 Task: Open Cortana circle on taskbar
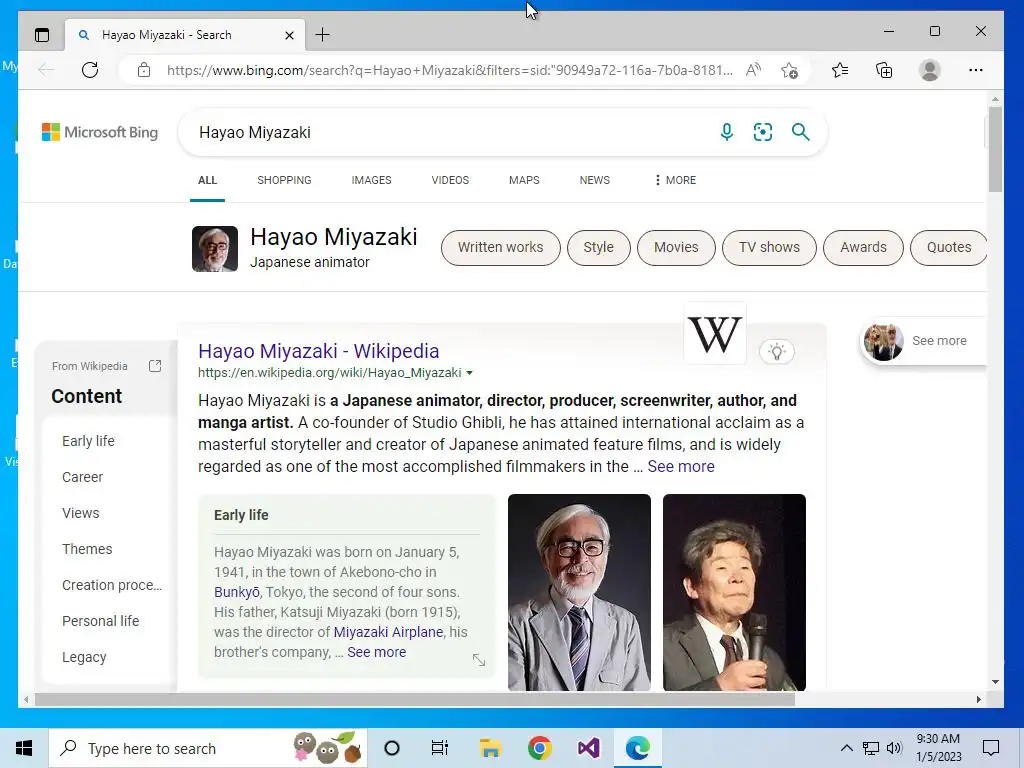tap(392, 748)
